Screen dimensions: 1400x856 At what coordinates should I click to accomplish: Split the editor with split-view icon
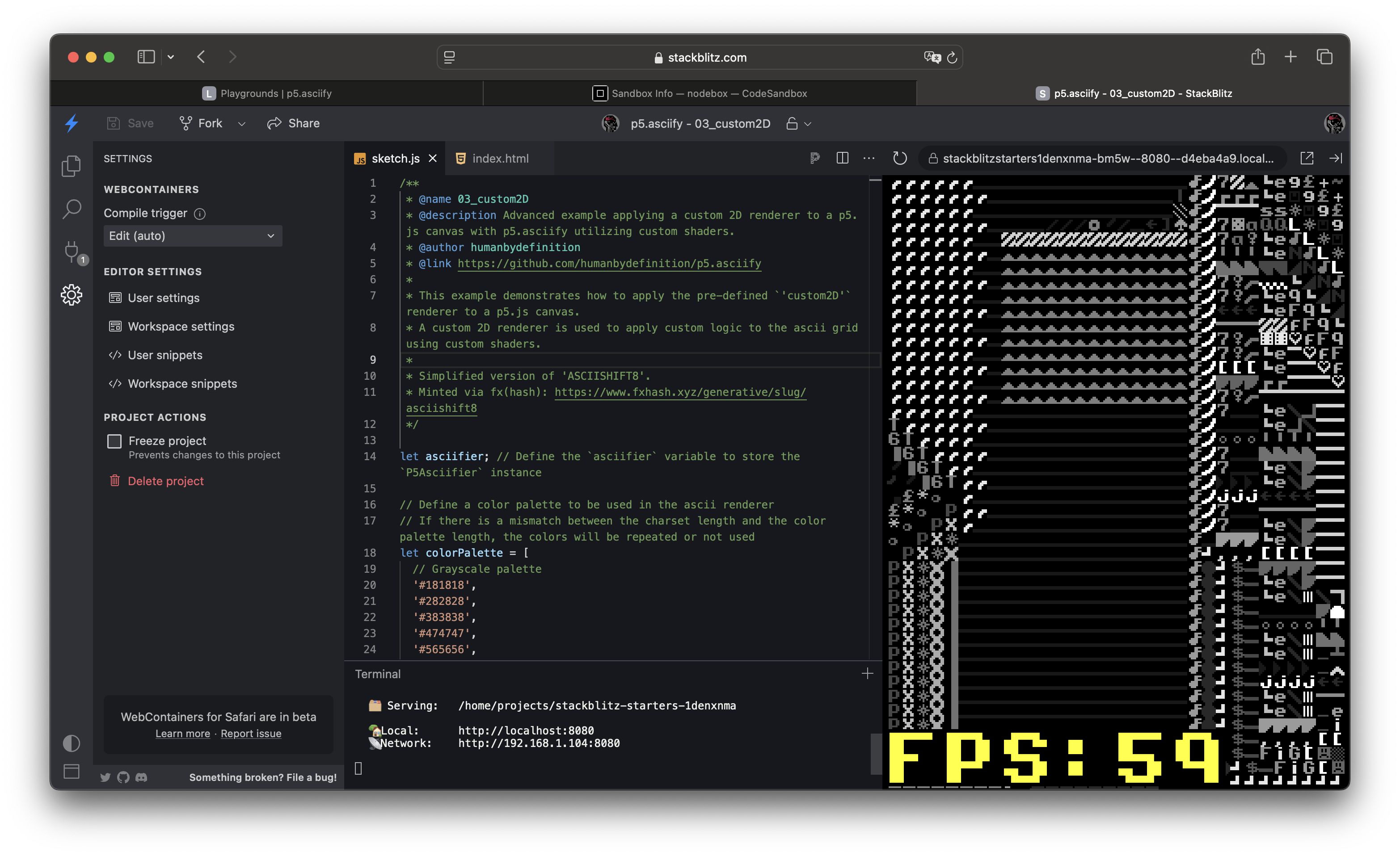click(x=843, y=158)
